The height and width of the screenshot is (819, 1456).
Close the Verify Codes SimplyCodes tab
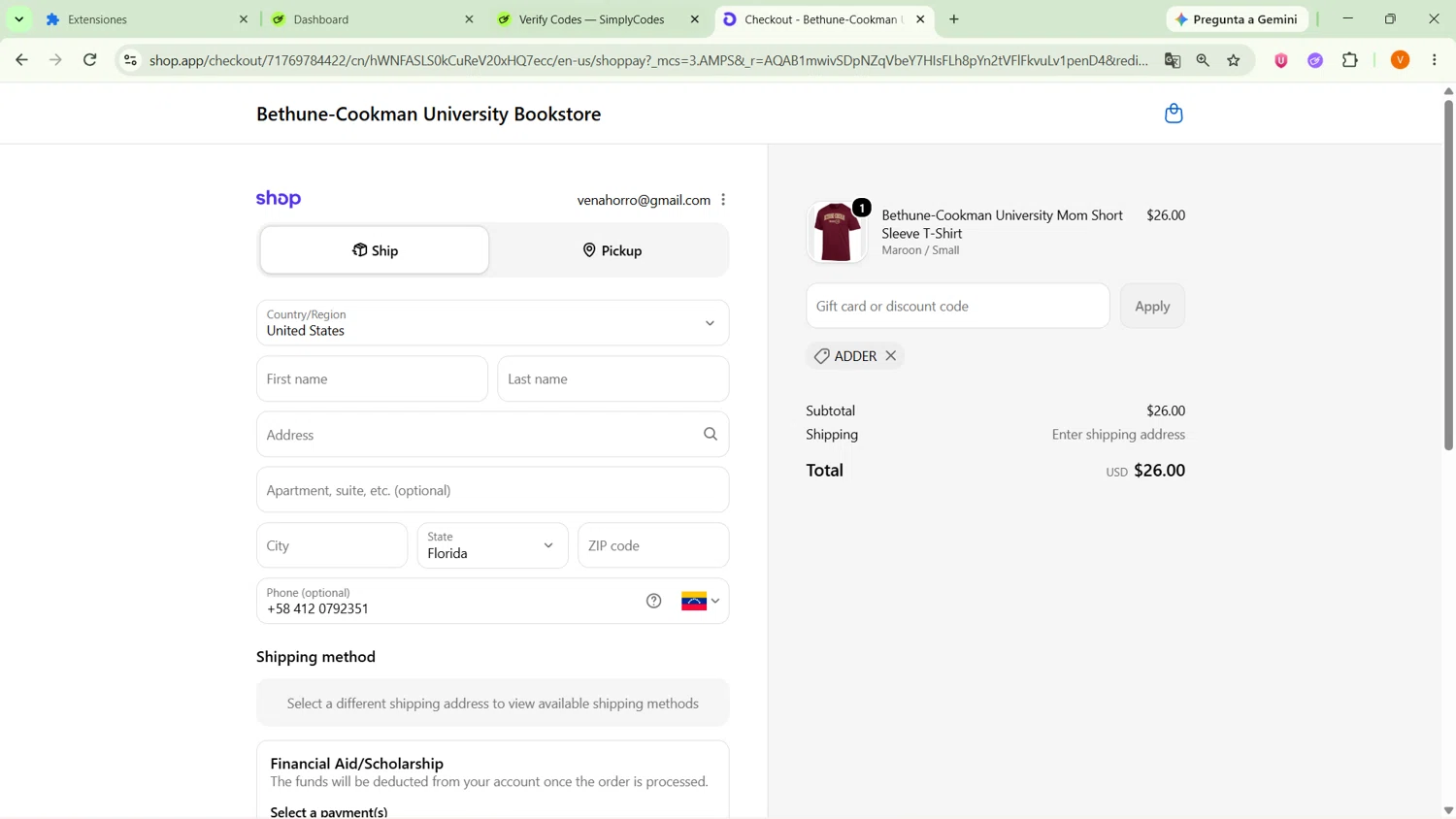(695, 19)
